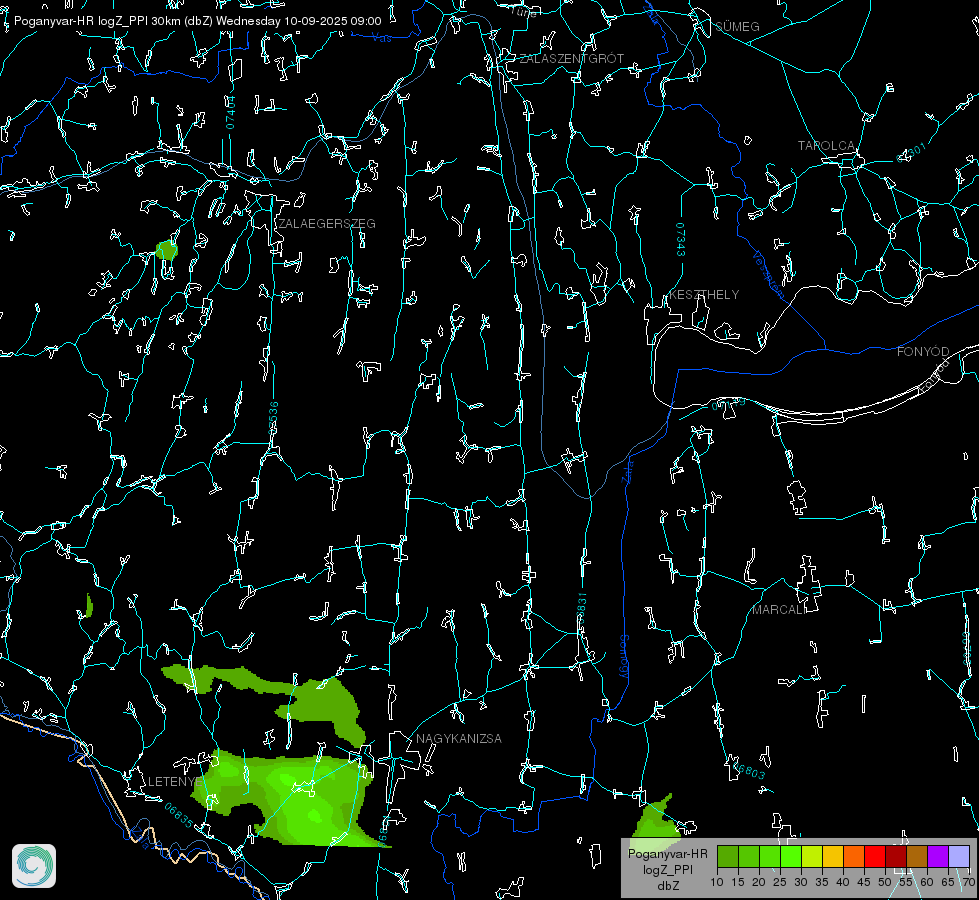Click the legend scale value 30
This screenshot has height=900, width=979.
point(800,882)
